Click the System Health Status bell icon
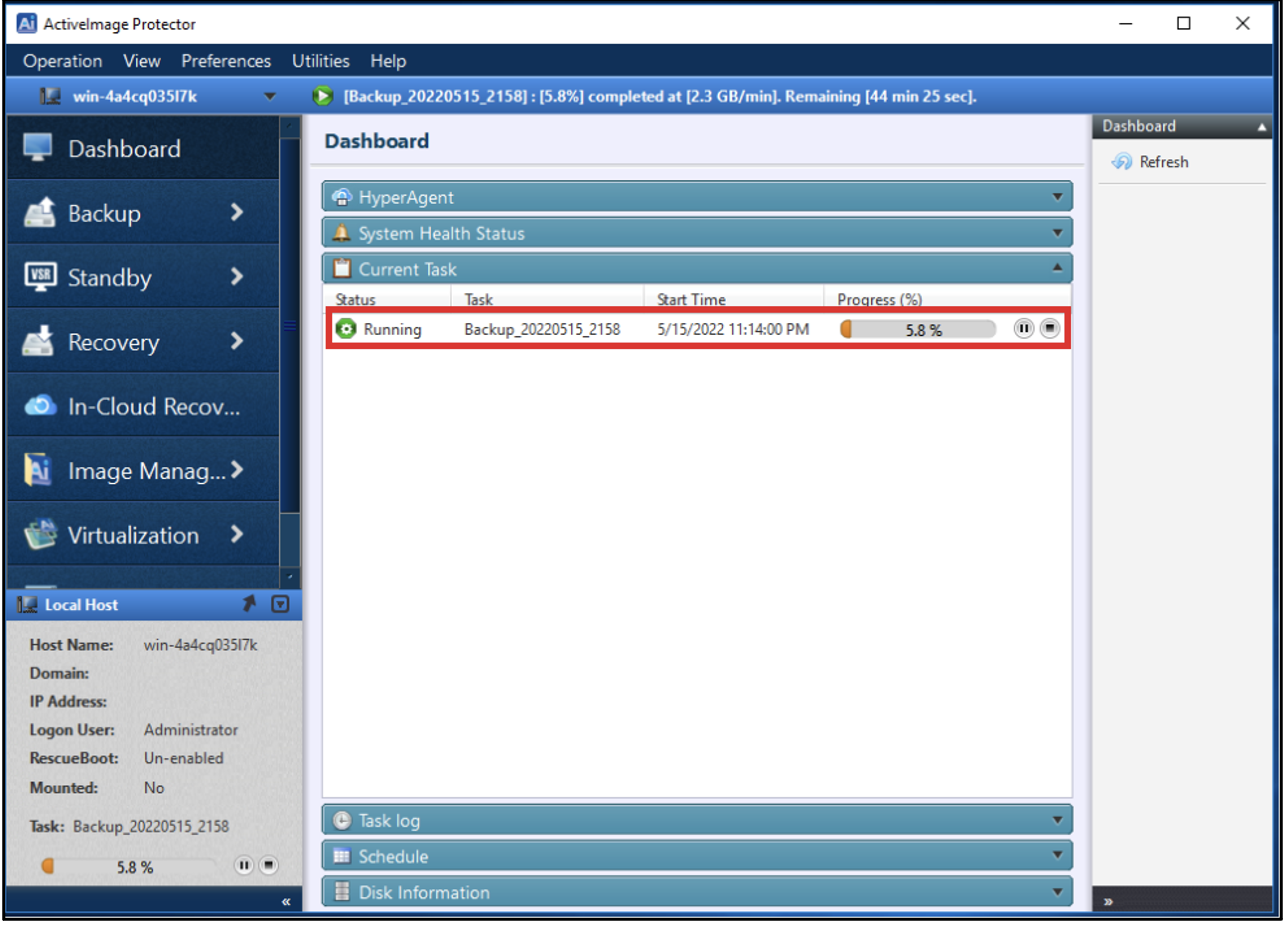 342,233
